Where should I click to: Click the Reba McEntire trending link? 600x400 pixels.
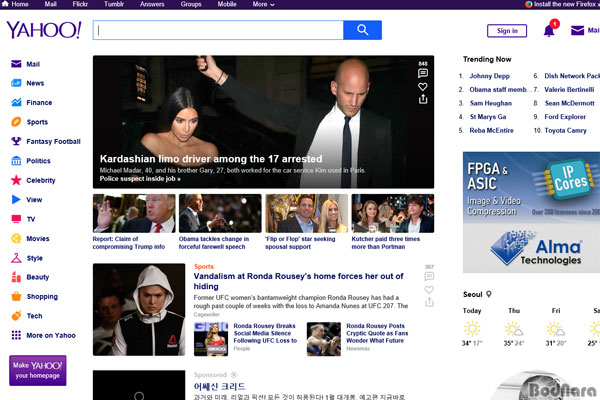491,130
